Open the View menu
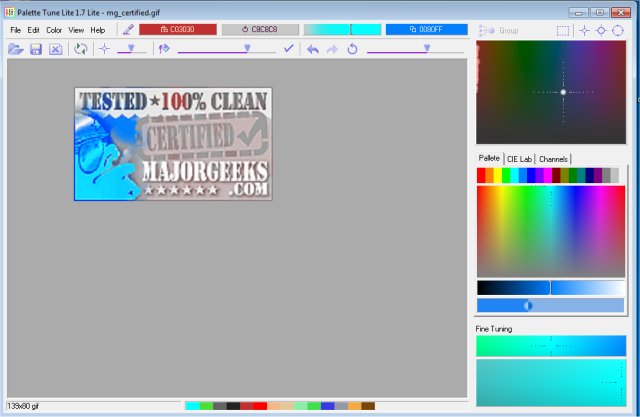The width and height of the screenshot is (640, 417). [x=76, y=30]
